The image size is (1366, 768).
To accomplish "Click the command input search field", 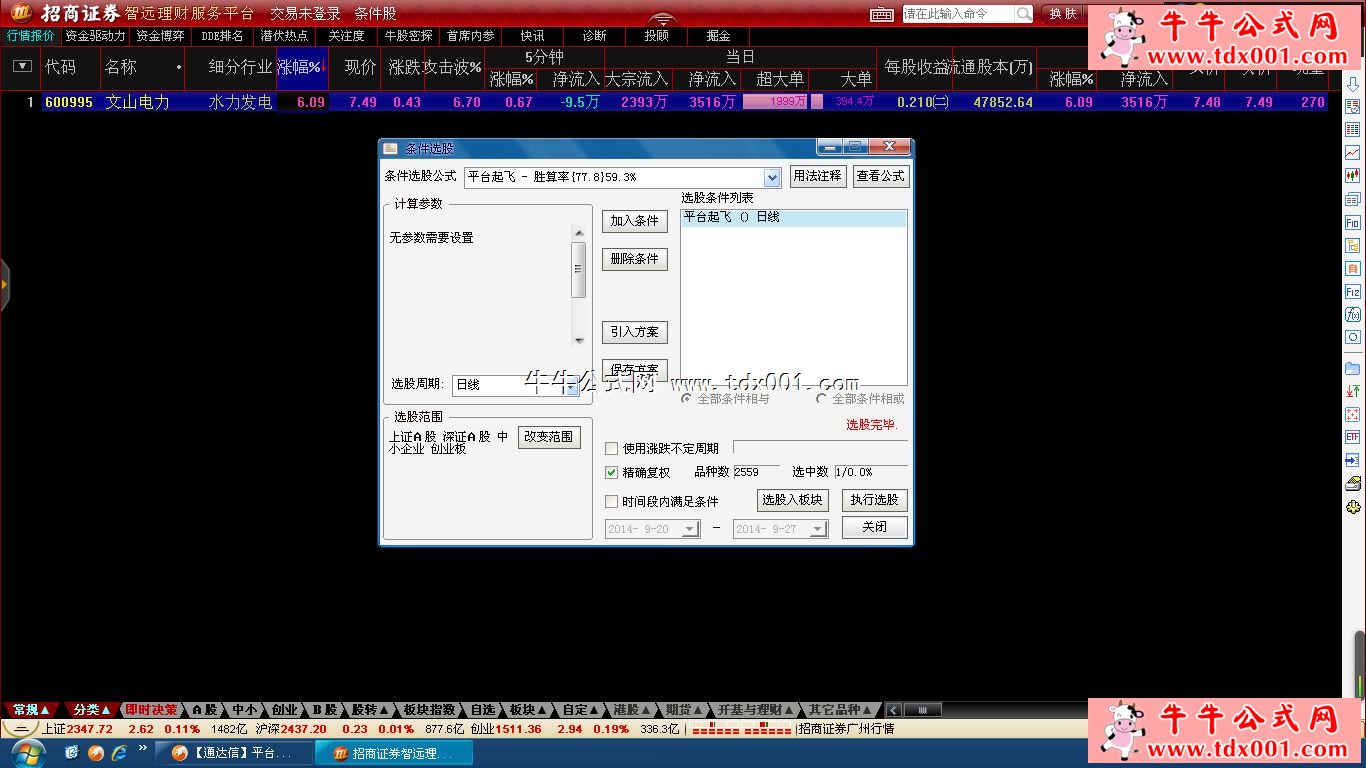I will click(x=958, y=14).
